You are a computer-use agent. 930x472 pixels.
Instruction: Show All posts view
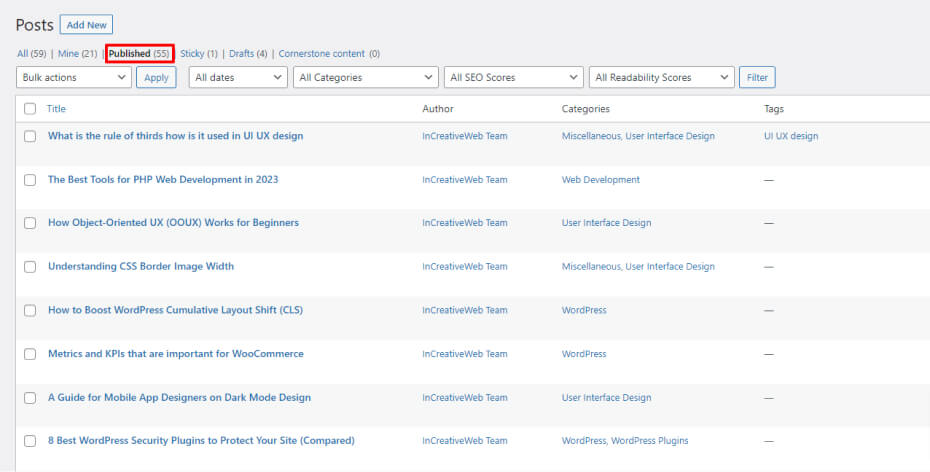[24, 53]
